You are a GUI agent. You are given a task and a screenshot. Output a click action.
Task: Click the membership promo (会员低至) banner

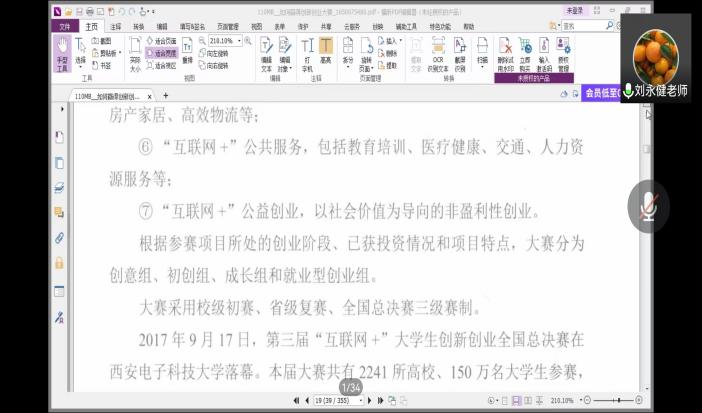pos(601,93)
